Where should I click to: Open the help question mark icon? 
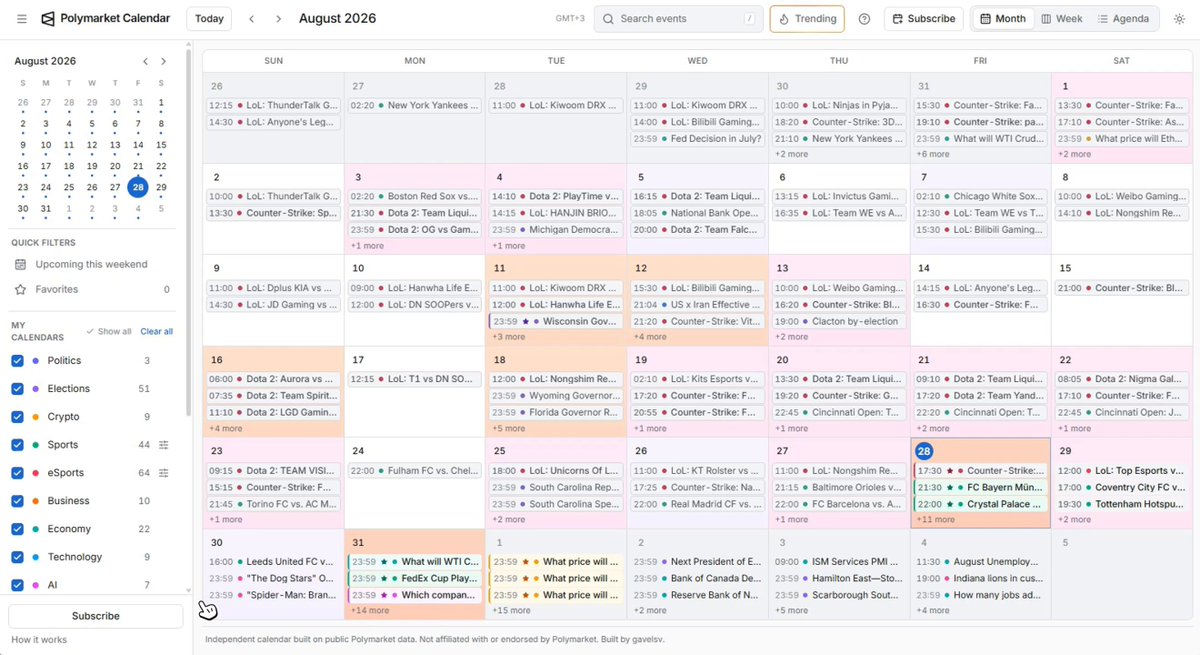tap(864, 19)
